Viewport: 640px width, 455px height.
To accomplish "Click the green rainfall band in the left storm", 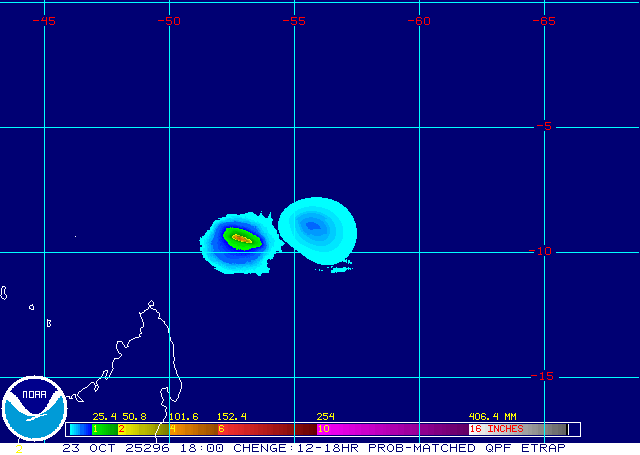I will tap(230, 235).
